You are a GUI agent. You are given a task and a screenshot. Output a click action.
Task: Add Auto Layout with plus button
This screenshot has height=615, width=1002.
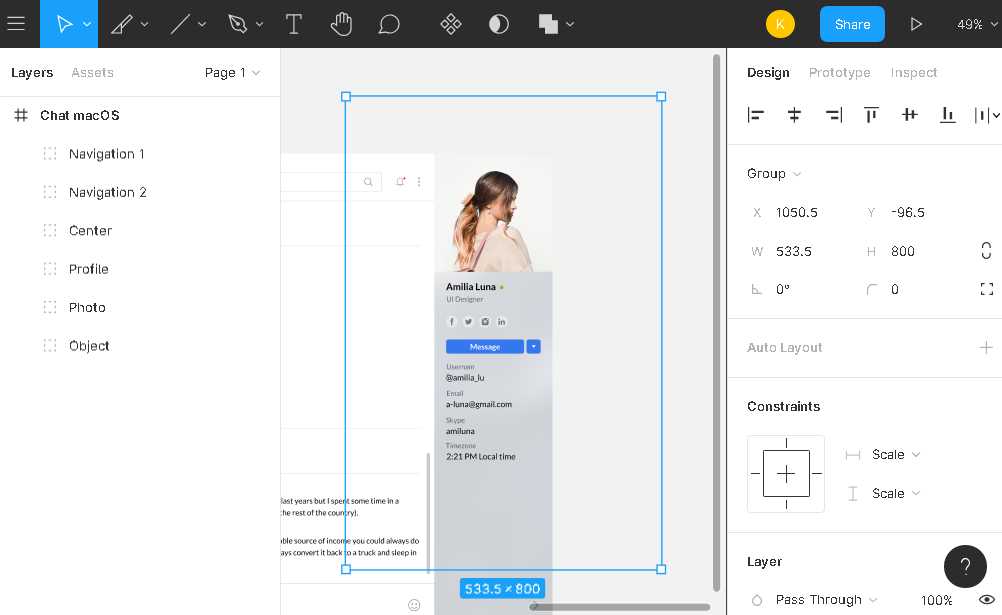pyautogui.click(x=986, y=347)
